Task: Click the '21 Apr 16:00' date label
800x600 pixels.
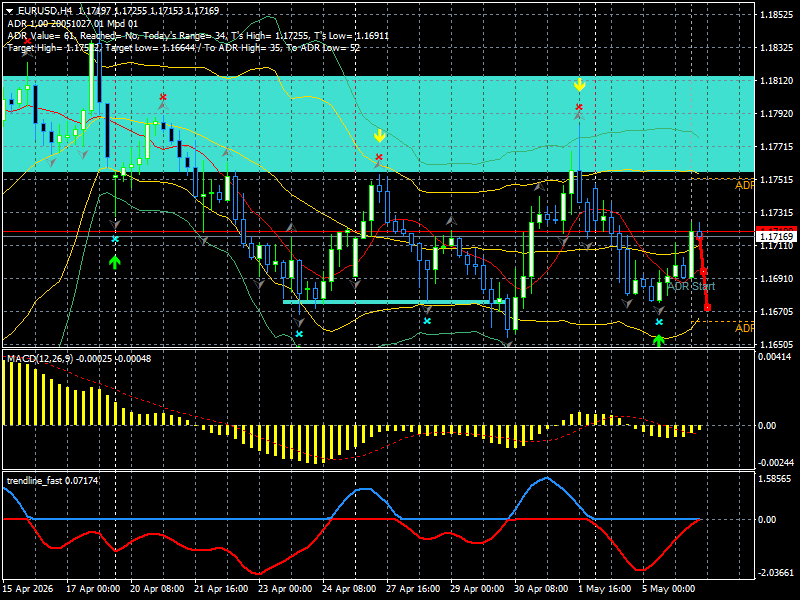Action: point(221,589)
